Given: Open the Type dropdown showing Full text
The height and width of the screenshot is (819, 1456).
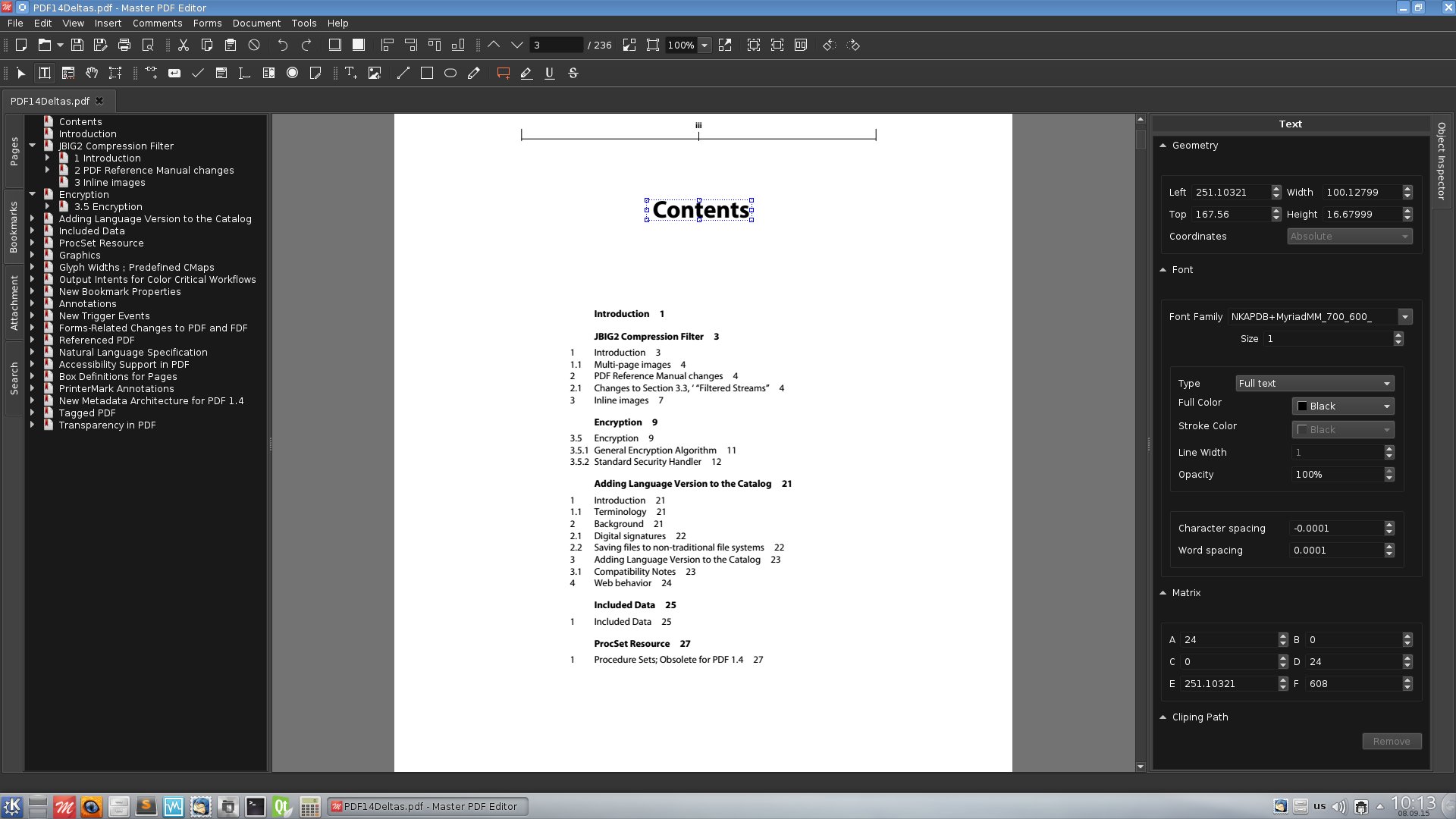Looking at the screenshot, I should click(1314, 383).
